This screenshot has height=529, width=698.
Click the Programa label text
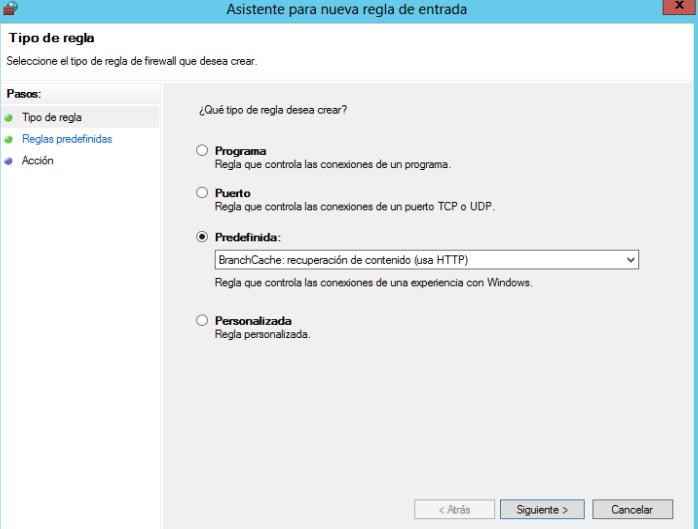[240, 151]
